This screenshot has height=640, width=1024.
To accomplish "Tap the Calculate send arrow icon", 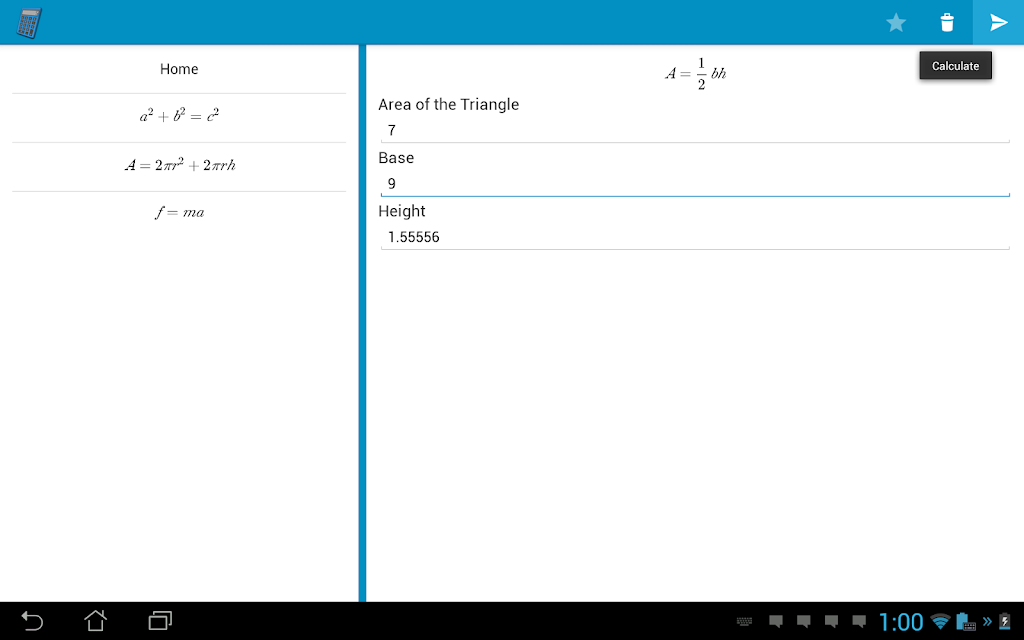I will click(999, 23).
